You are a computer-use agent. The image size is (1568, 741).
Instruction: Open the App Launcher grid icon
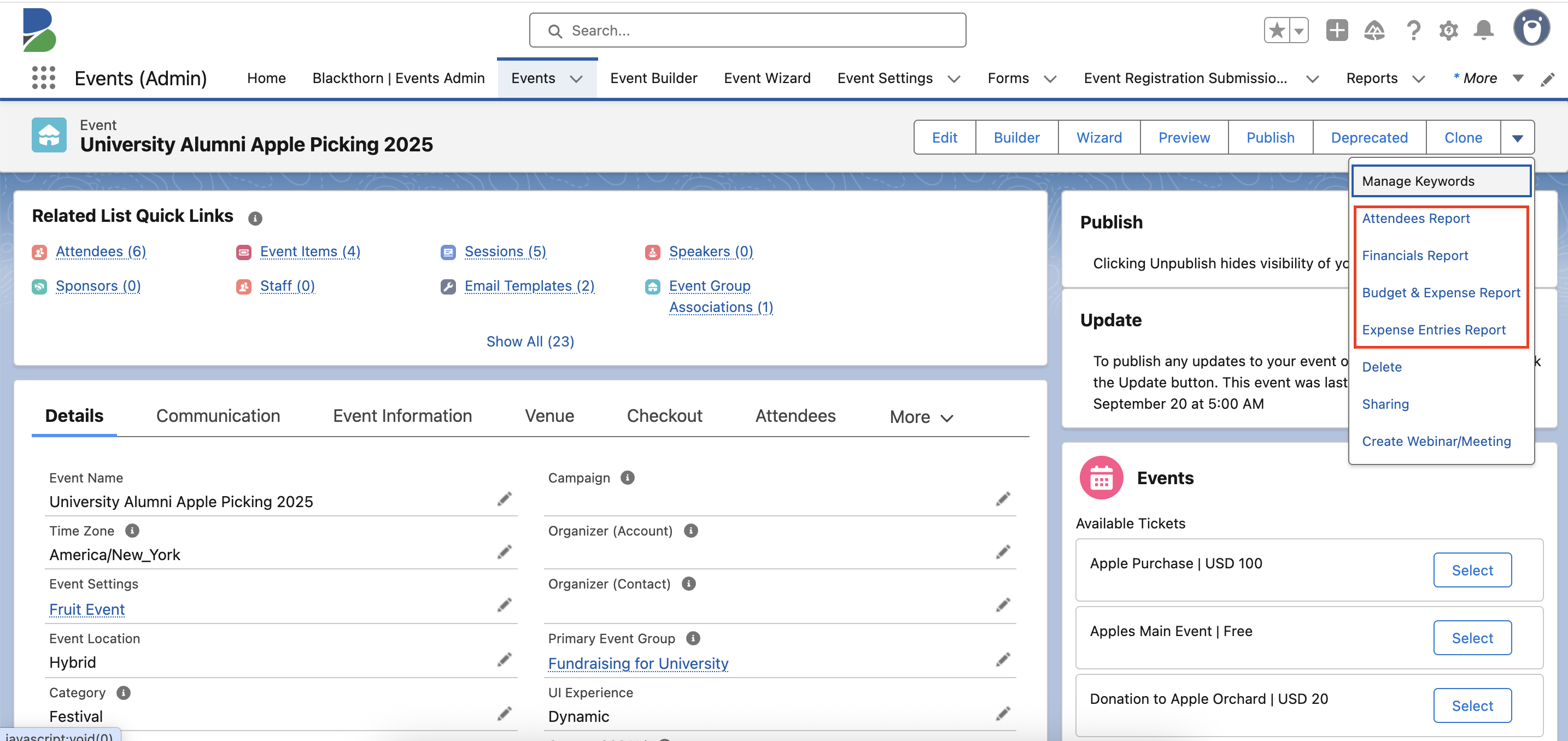point(43,78)
